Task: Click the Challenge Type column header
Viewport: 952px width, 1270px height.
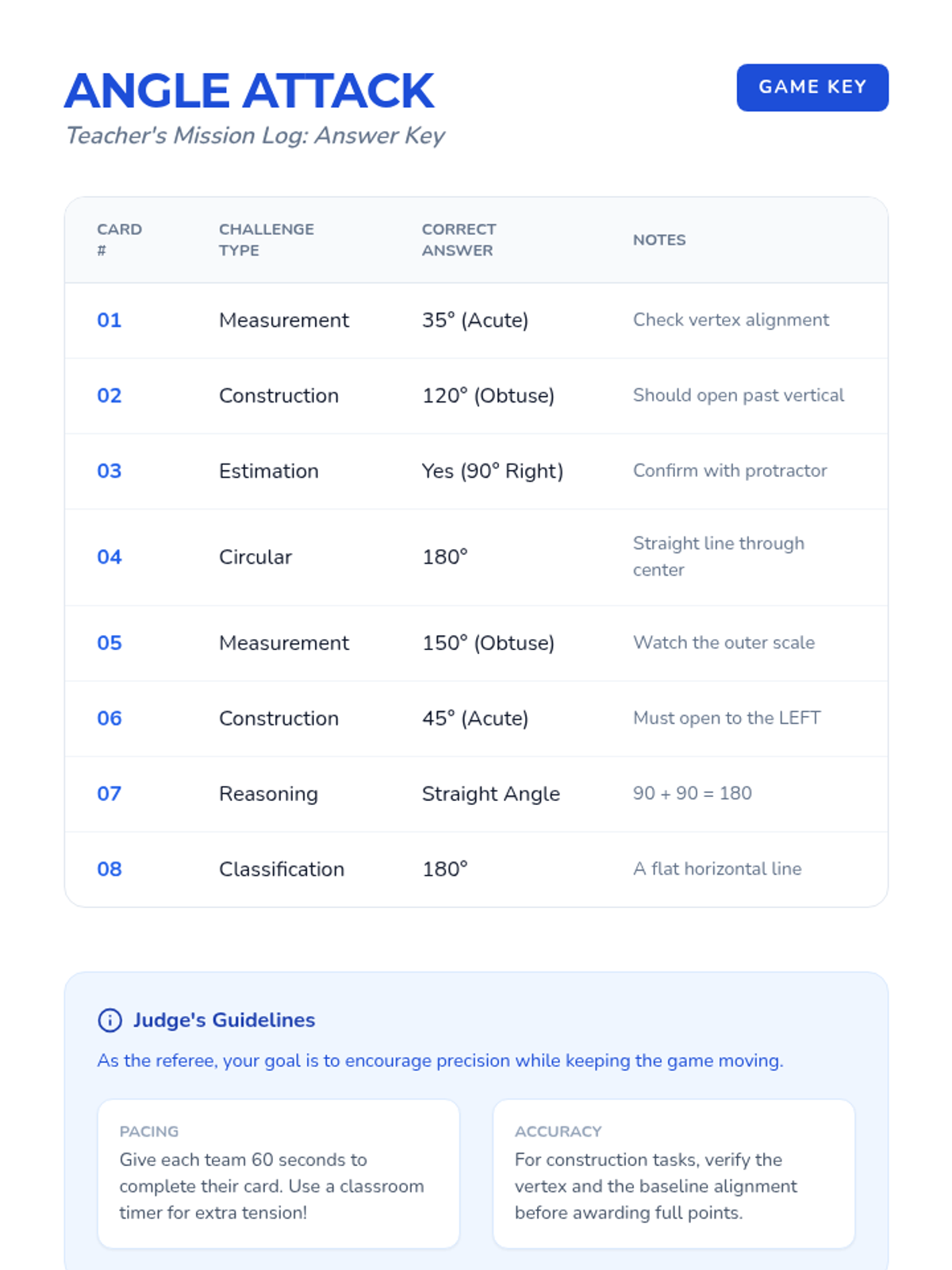Action: [267, 240]
